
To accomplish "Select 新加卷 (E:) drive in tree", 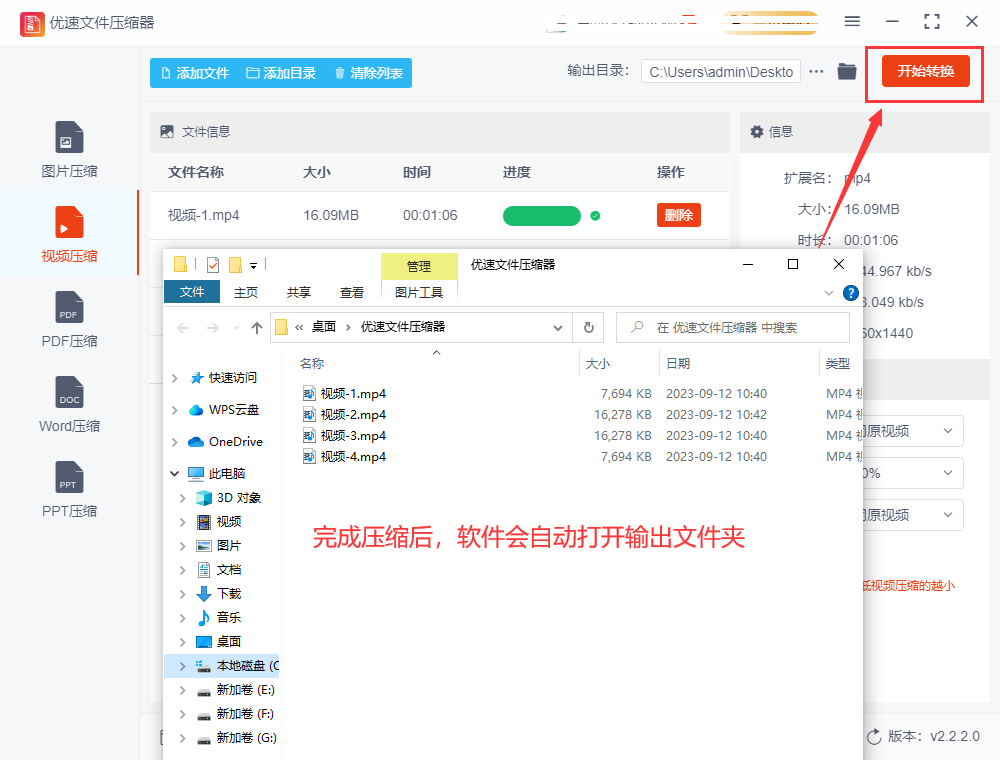I will [245, 689].
